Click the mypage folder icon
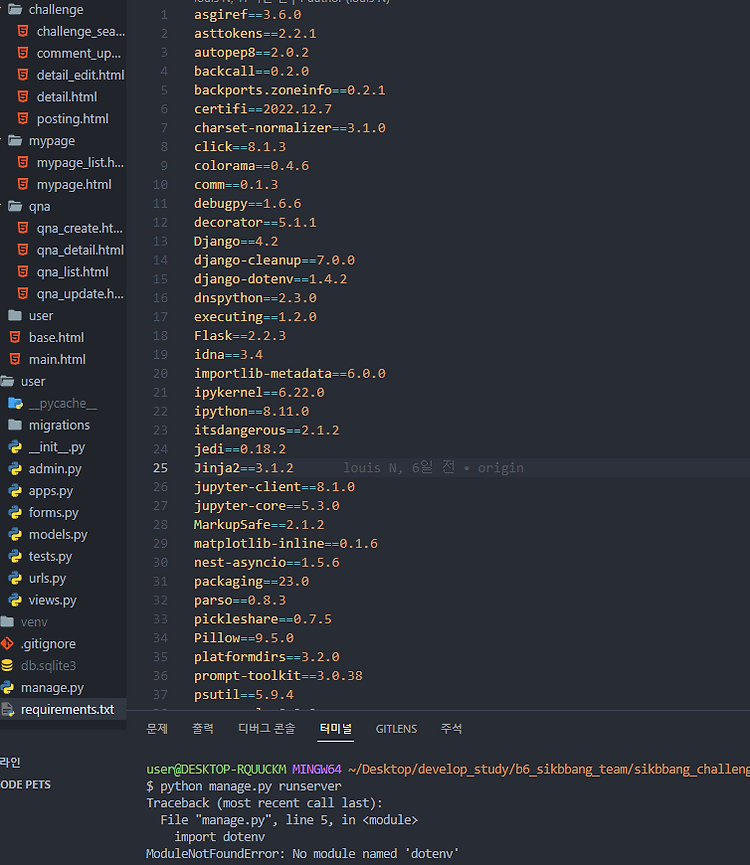Image resolution: width=750 pixels, height=865 pixels. (15, 140)
